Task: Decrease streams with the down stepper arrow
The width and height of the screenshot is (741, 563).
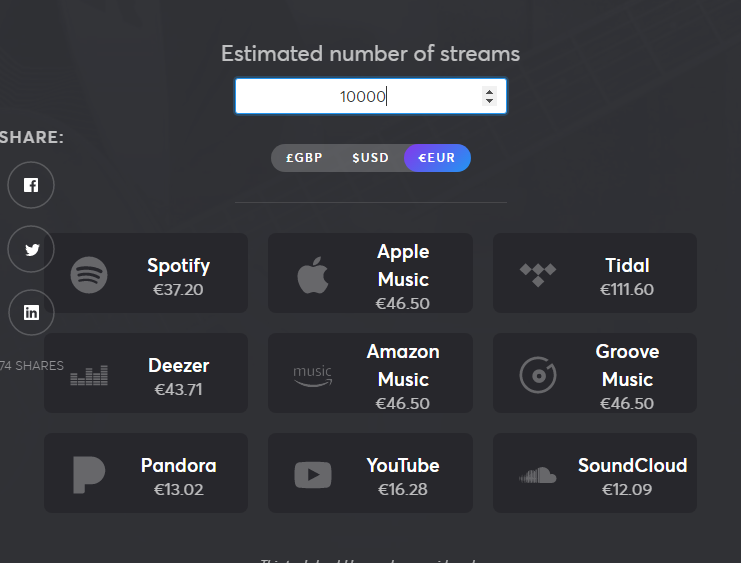Action: click(x=490, y=101)
